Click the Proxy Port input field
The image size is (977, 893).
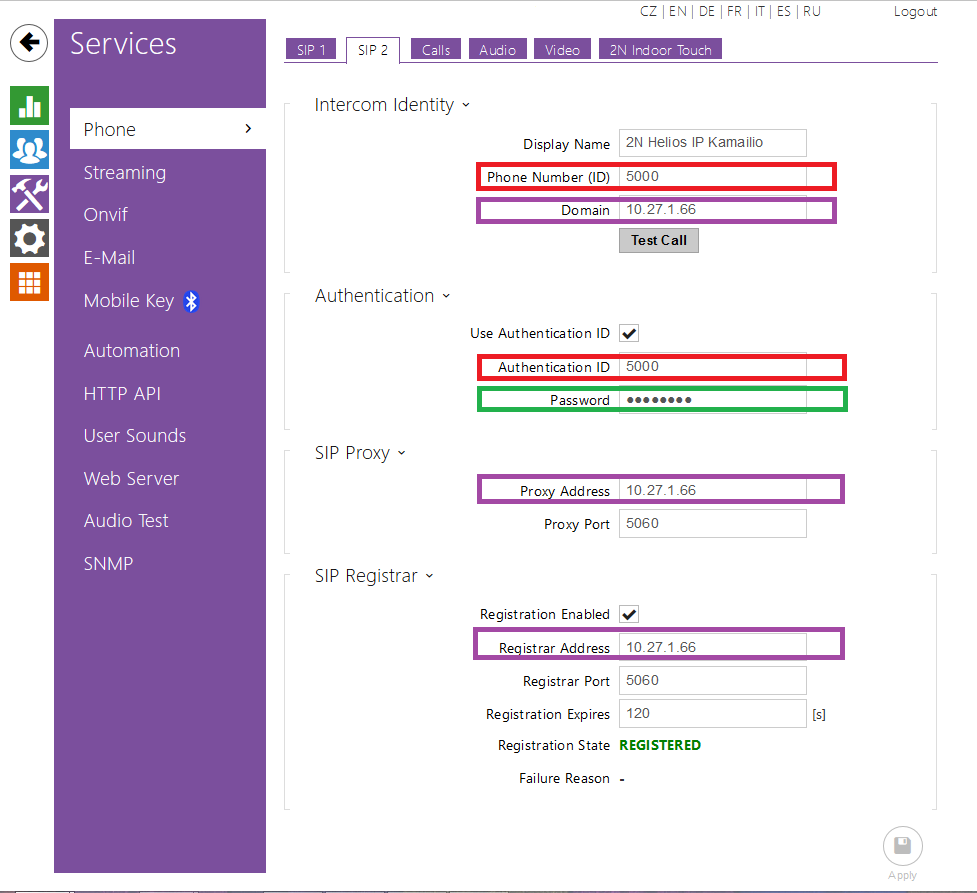click(x=712, y=523)
